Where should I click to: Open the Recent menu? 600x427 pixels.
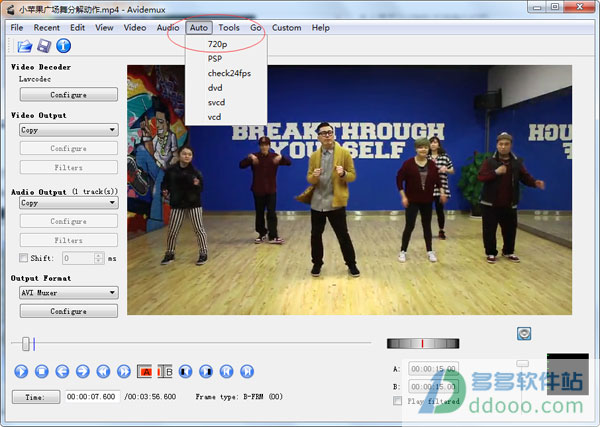tap(47, 28)
